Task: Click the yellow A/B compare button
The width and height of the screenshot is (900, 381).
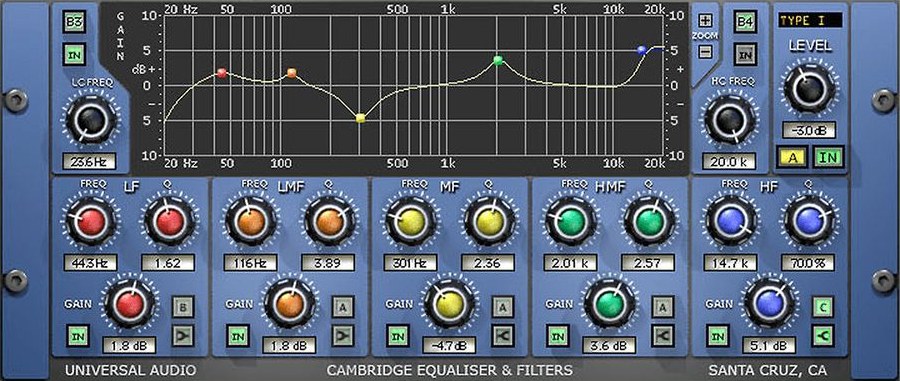Action: pyautogui.click(x=793, y=158)
